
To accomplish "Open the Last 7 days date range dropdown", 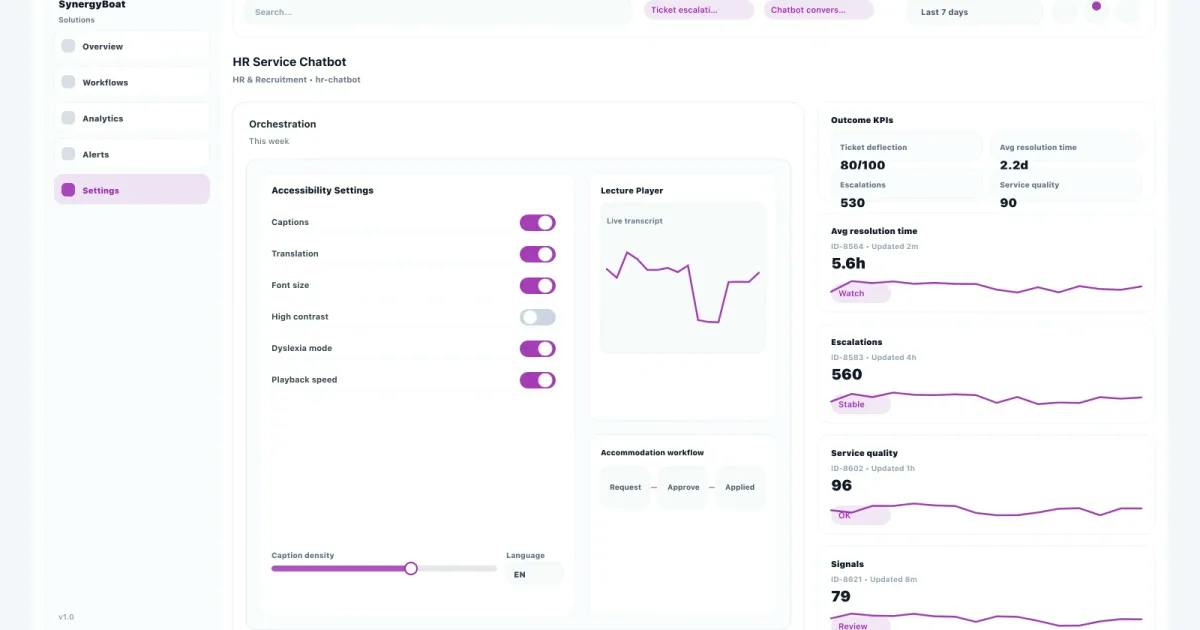I will (x=975, y=12).
